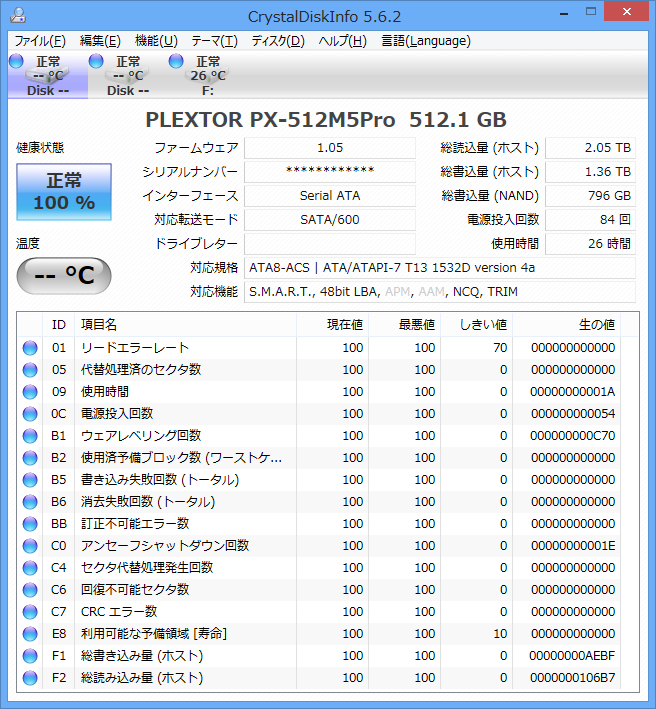
Task: Click the status orb for row B6 消去失敗回数
Action: pos(30,502)
